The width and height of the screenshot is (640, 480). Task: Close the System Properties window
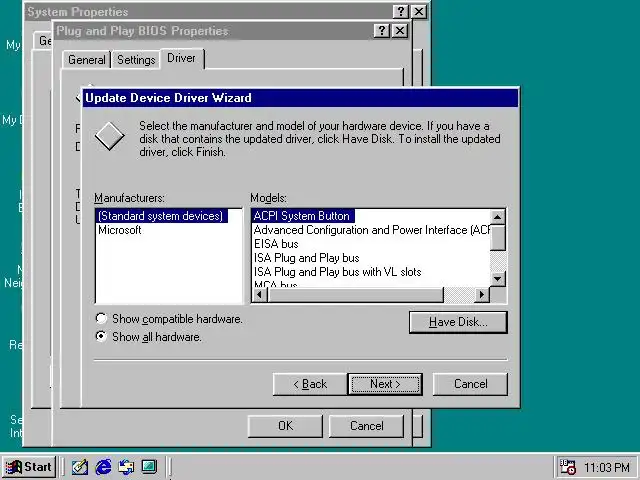tap(419, 11)
